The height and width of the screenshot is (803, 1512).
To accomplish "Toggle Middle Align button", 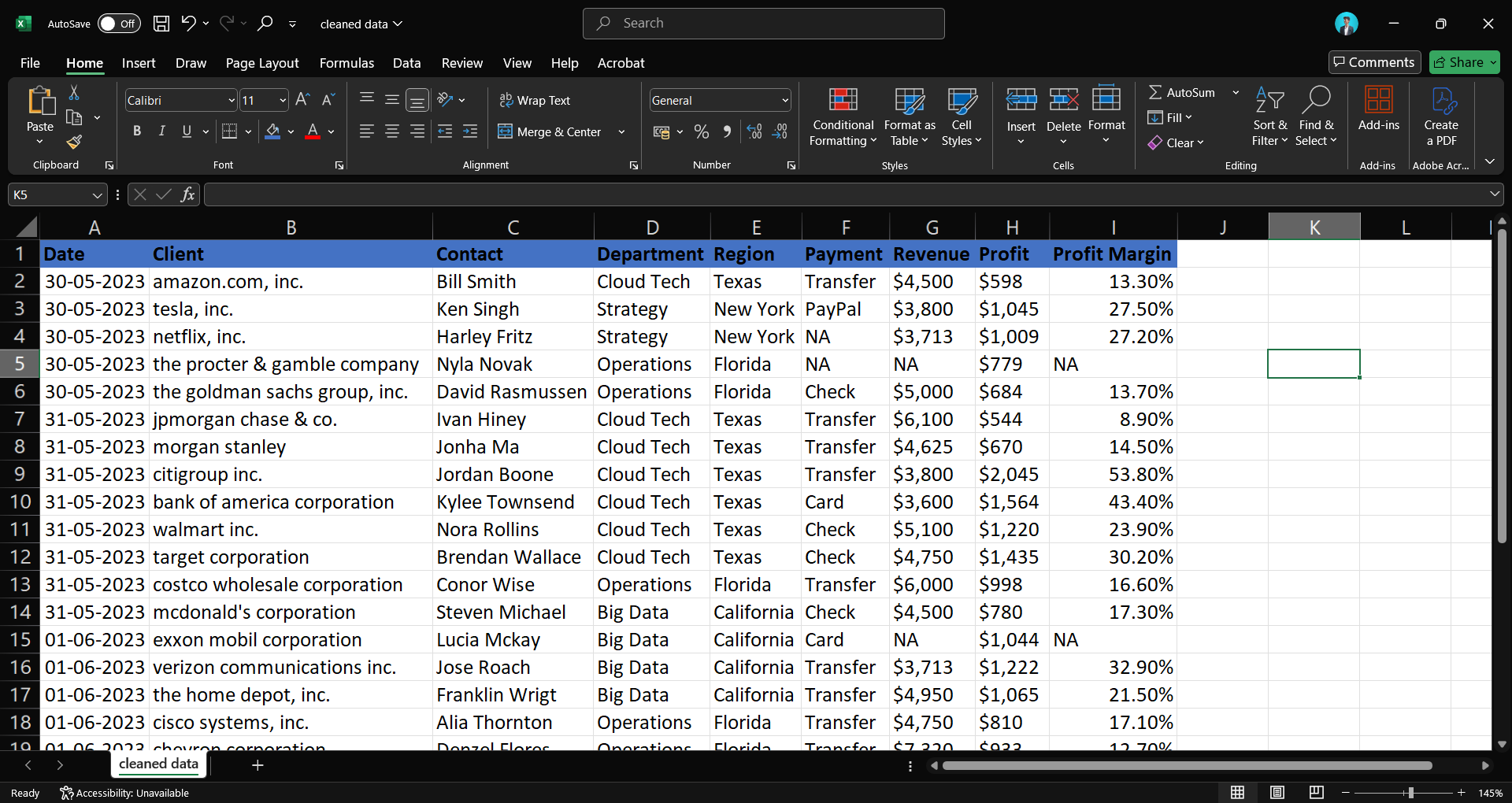I will [391, 99].
